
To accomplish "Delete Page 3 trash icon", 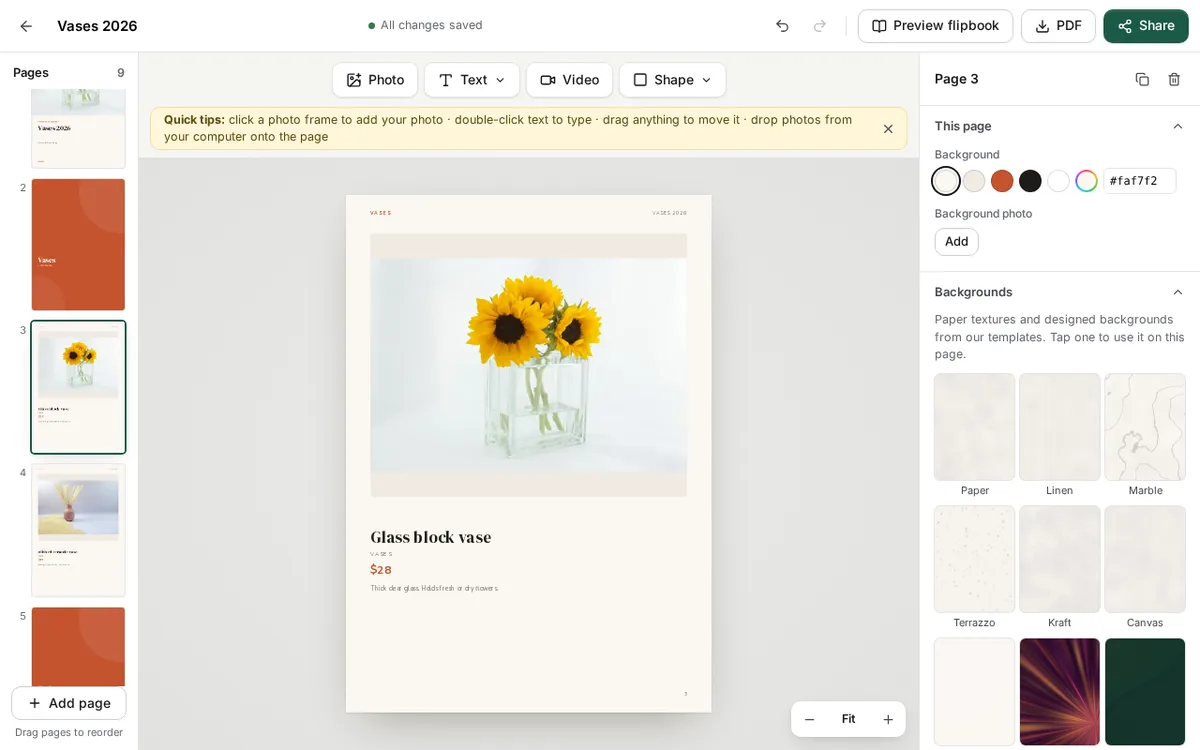I will coord(1174,79).
